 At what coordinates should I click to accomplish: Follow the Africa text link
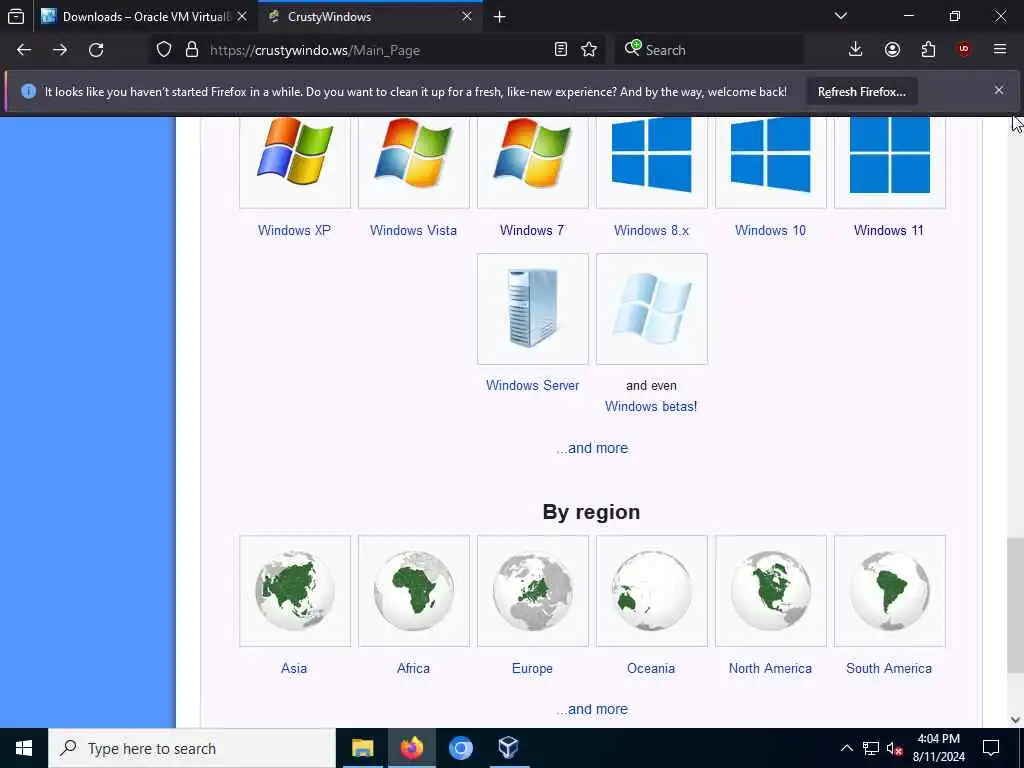coord(413,668)
